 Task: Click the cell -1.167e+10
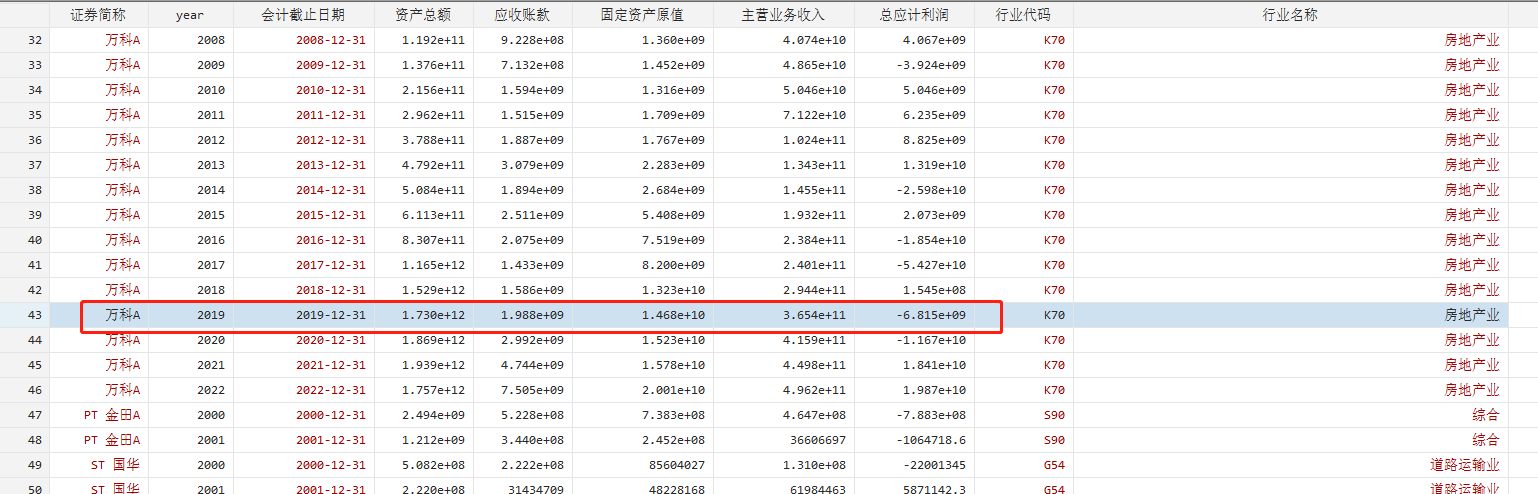(930, 340)
